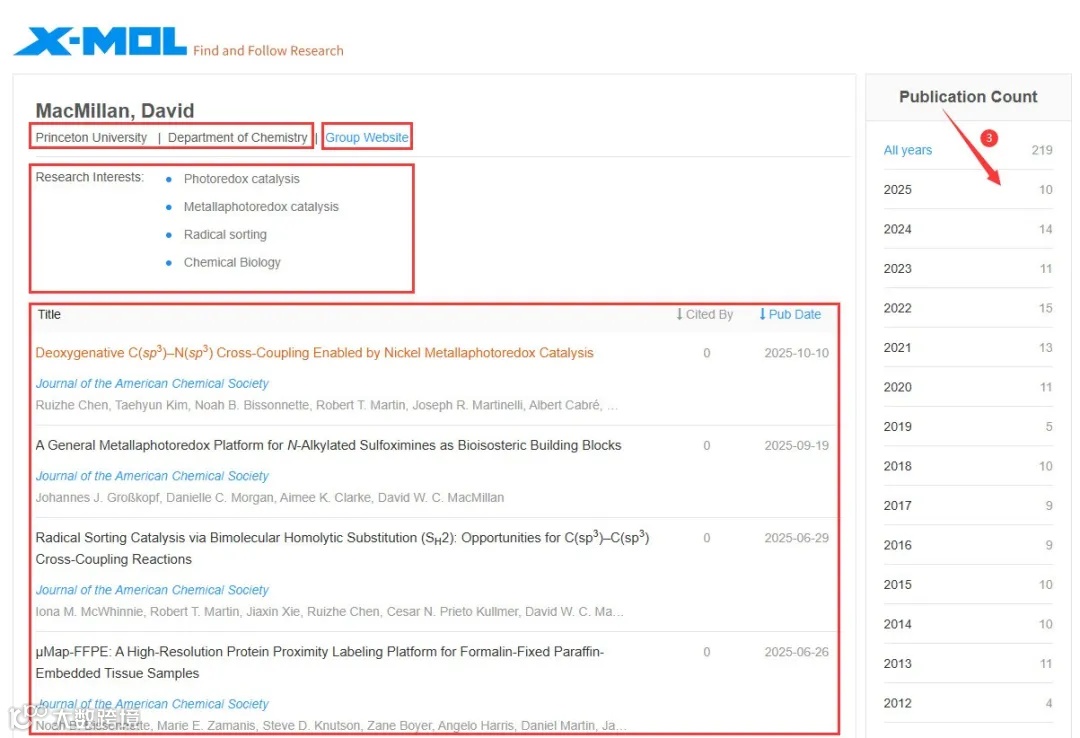
Task: Click the X-MOL logo
Action: (x=101, y=41)
